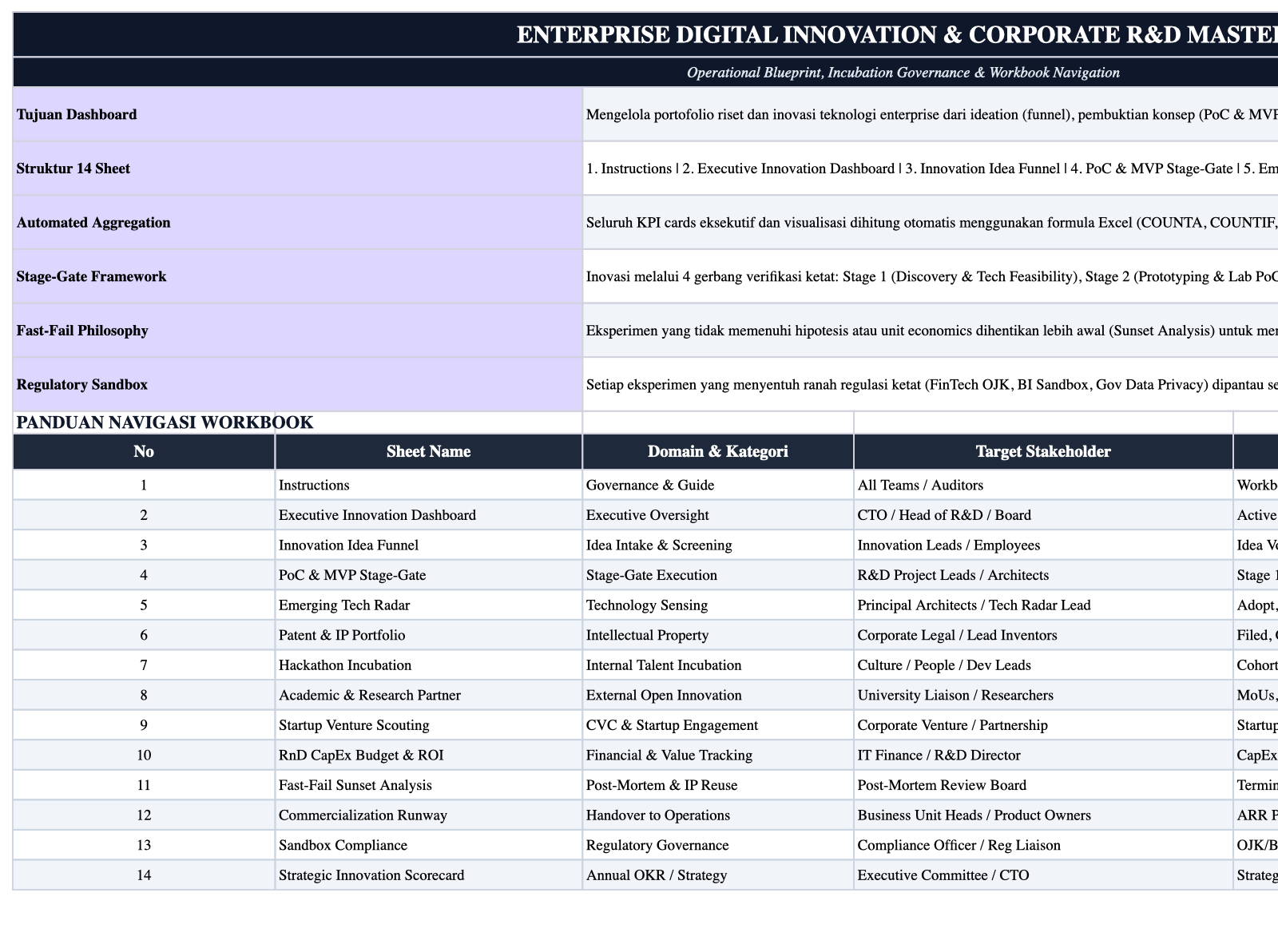This screenshot has height=952, width=1278.
Task: Click the 'All Teams / Auditors' cell
Action: click(x=1043, y=485)
